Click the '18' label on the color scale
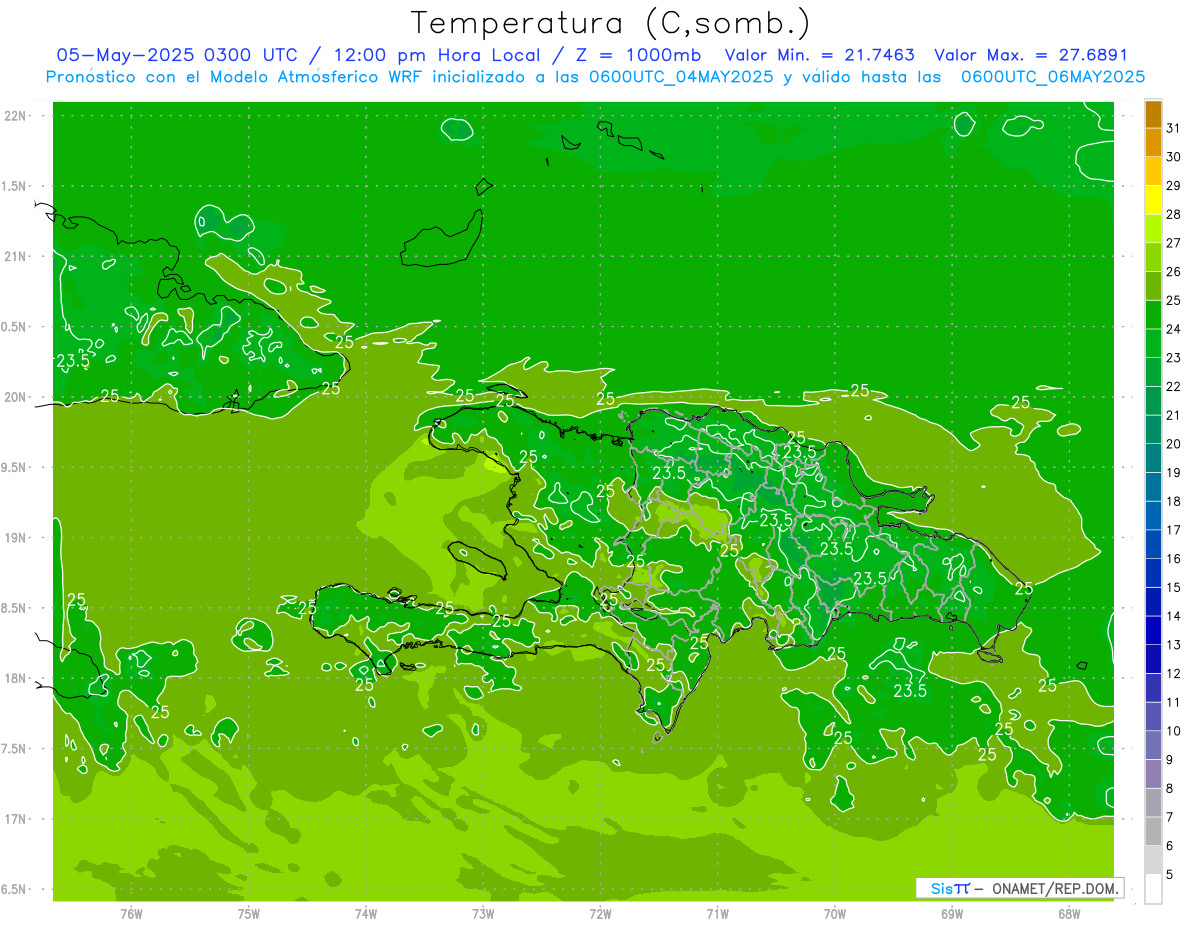The image size is (1200, 927). pos(1173,502)
